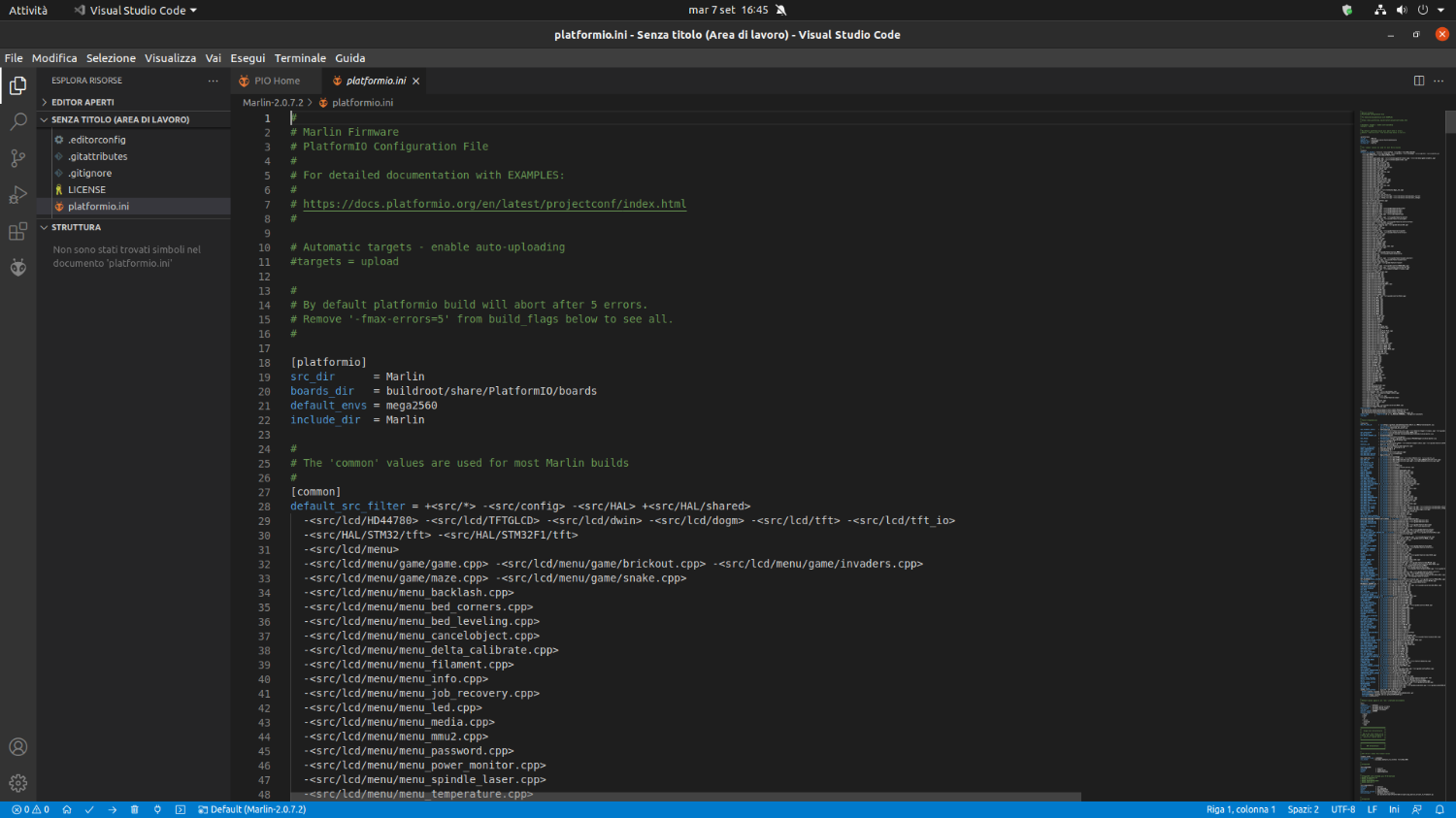Screen dimensions: 1456x818
Task: Collapse the STRUTTURA section
Action: tap(76, 227)
